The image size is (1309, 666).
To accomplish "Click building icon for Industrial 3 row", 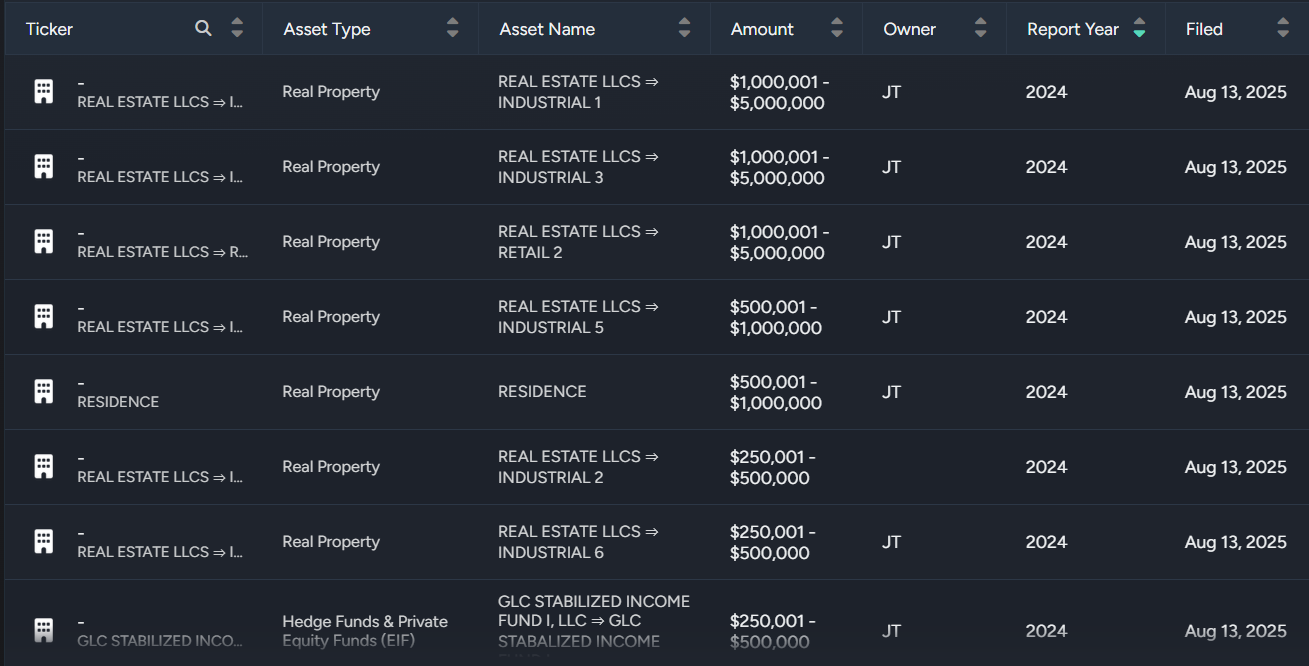I will click(44, 166).
